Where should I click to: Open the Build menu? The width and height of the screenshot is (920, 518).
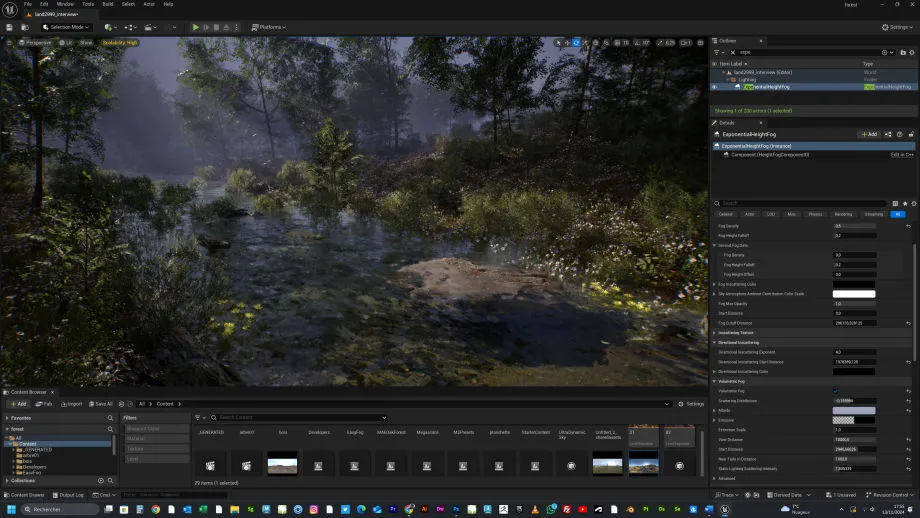(108, 4)
